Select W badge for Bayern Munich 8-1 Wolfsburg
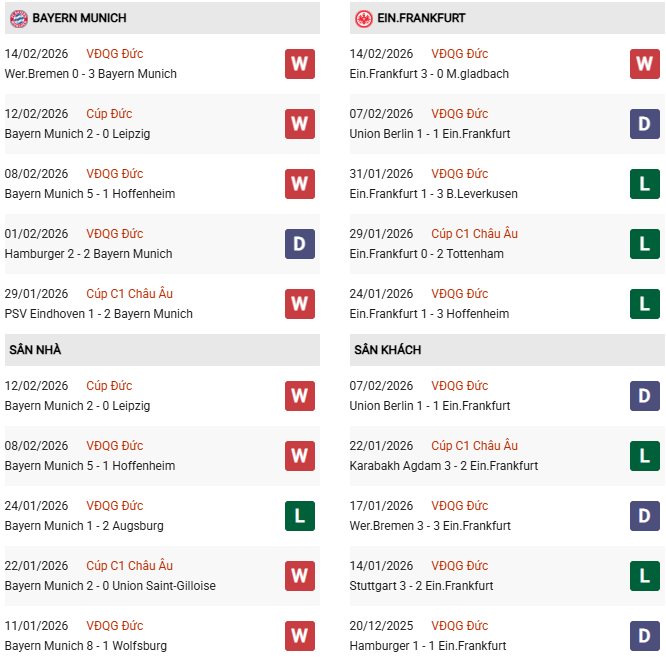 pos(299,636)
